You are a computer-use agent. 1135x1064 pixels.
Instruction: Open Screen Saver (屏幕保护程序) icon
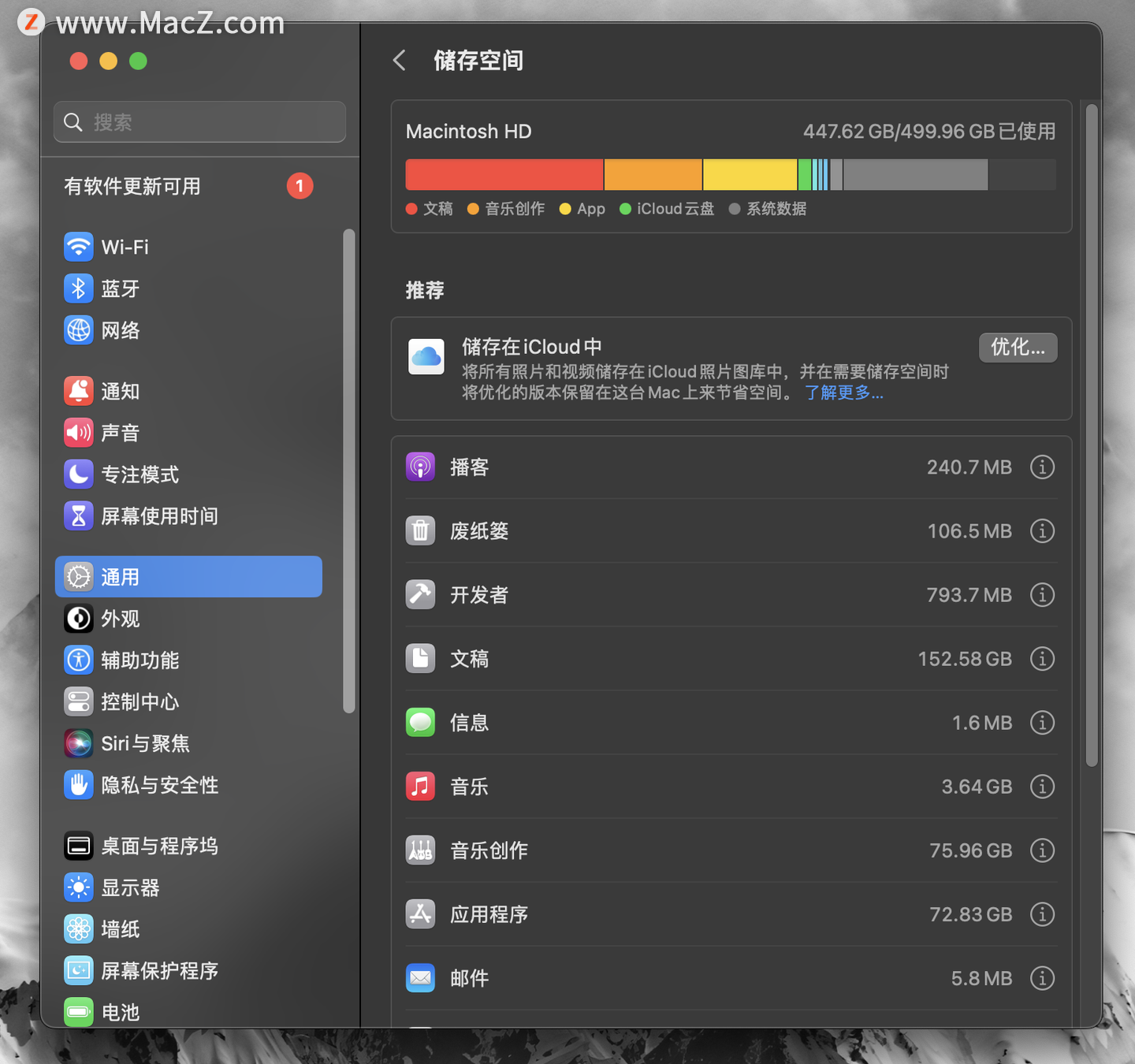(x=78, y=971)
